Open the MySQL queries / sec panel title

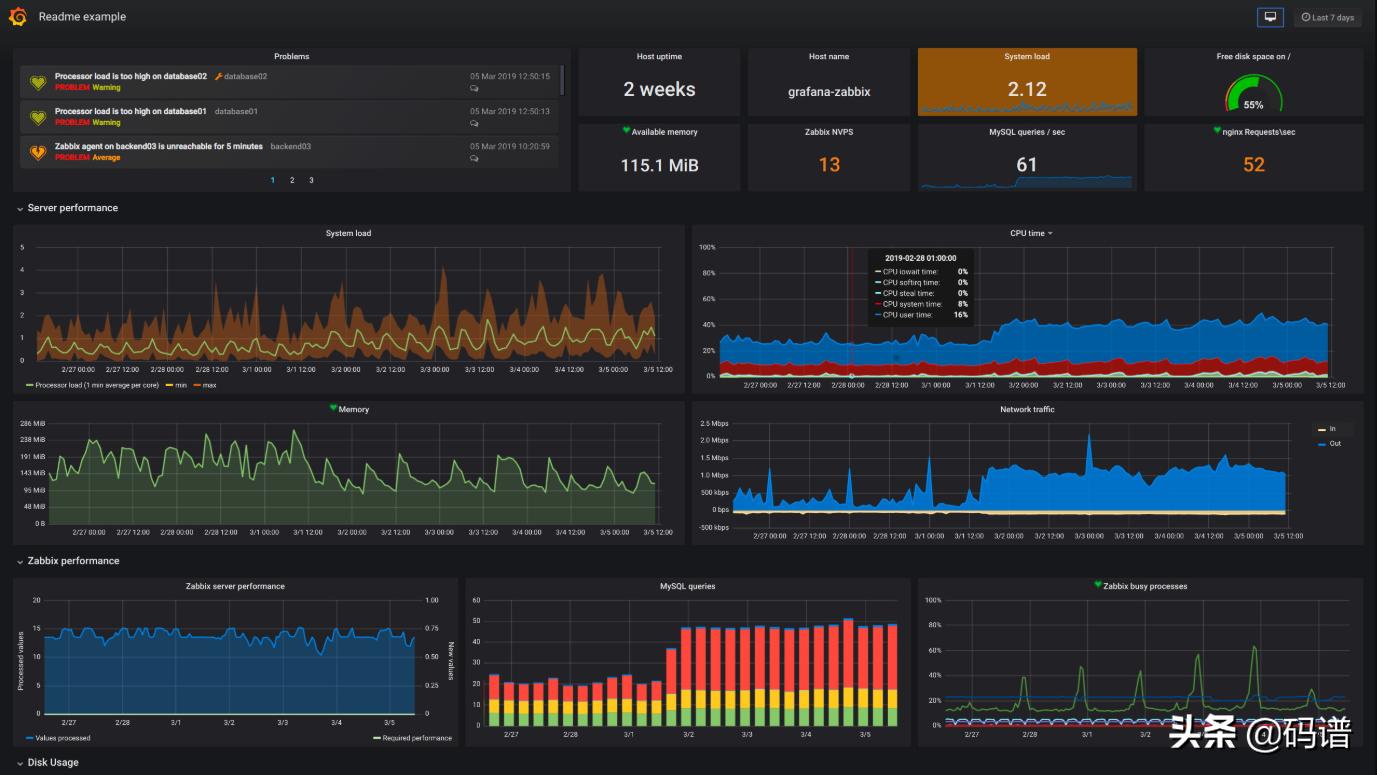point(1027,132)
